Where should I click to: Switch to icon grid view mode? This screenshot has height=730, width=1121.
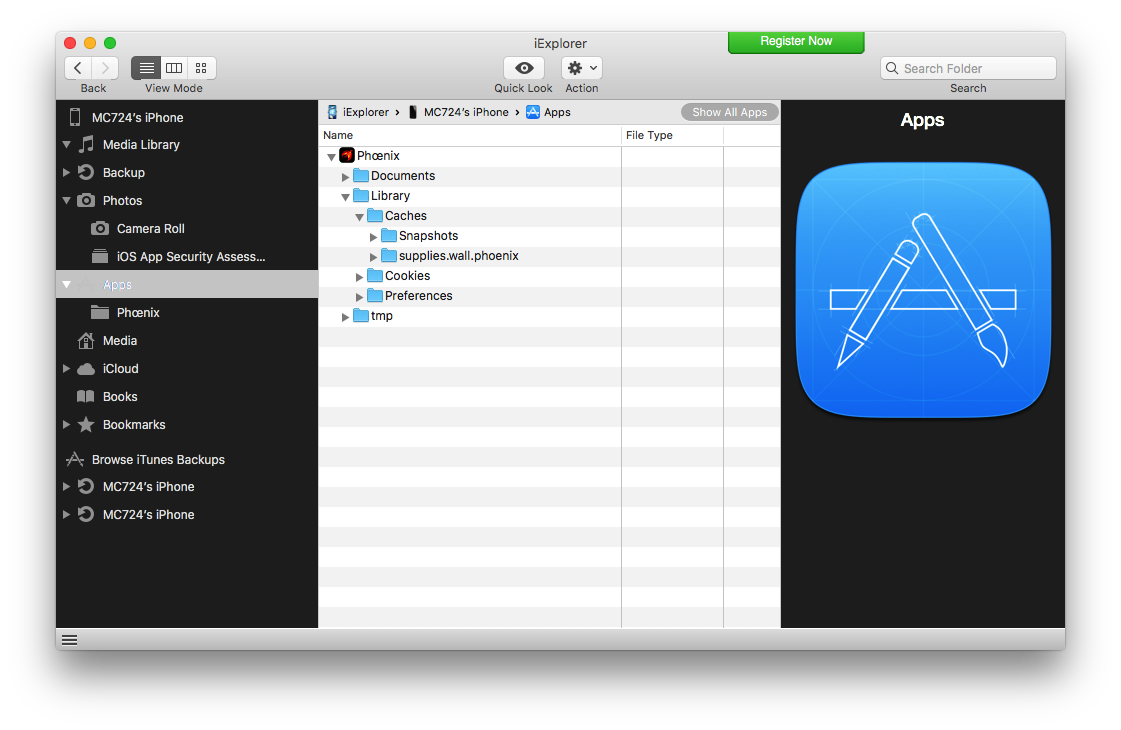(x=202, y=68)
